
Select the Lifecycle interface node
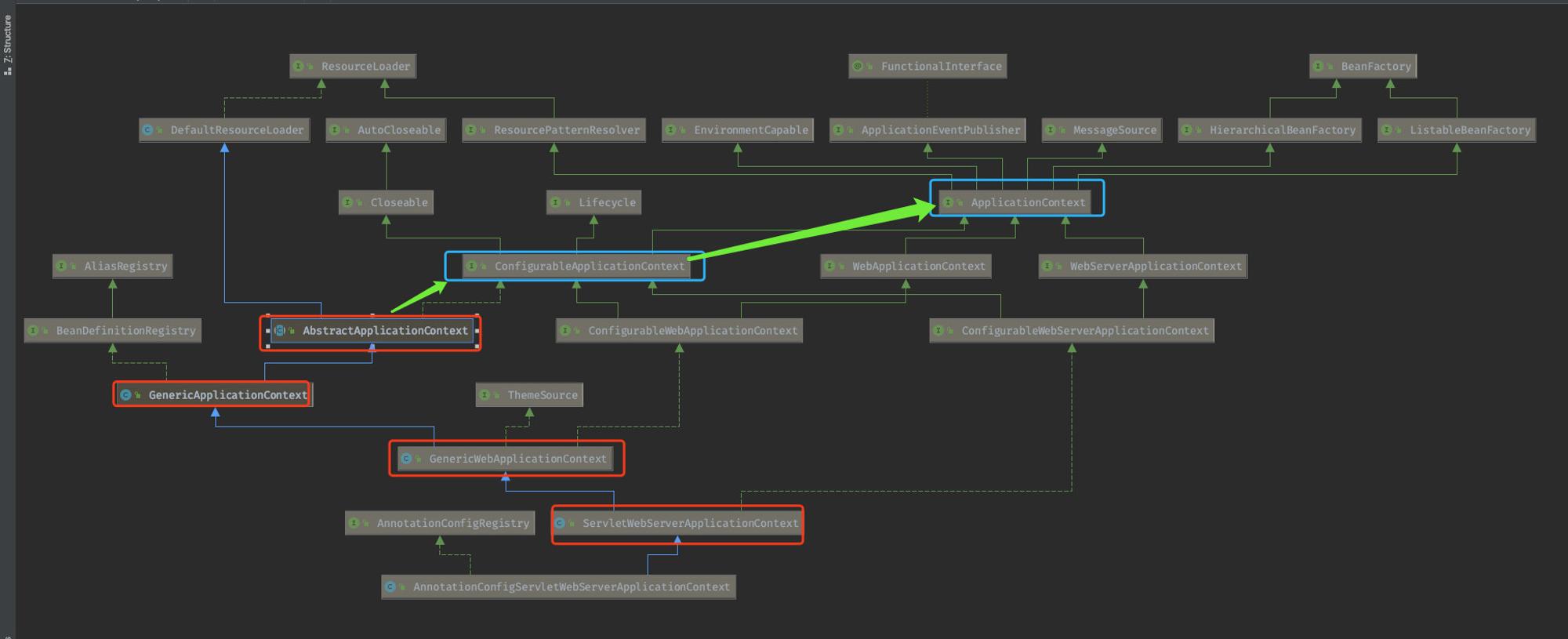tap(594, 202)
